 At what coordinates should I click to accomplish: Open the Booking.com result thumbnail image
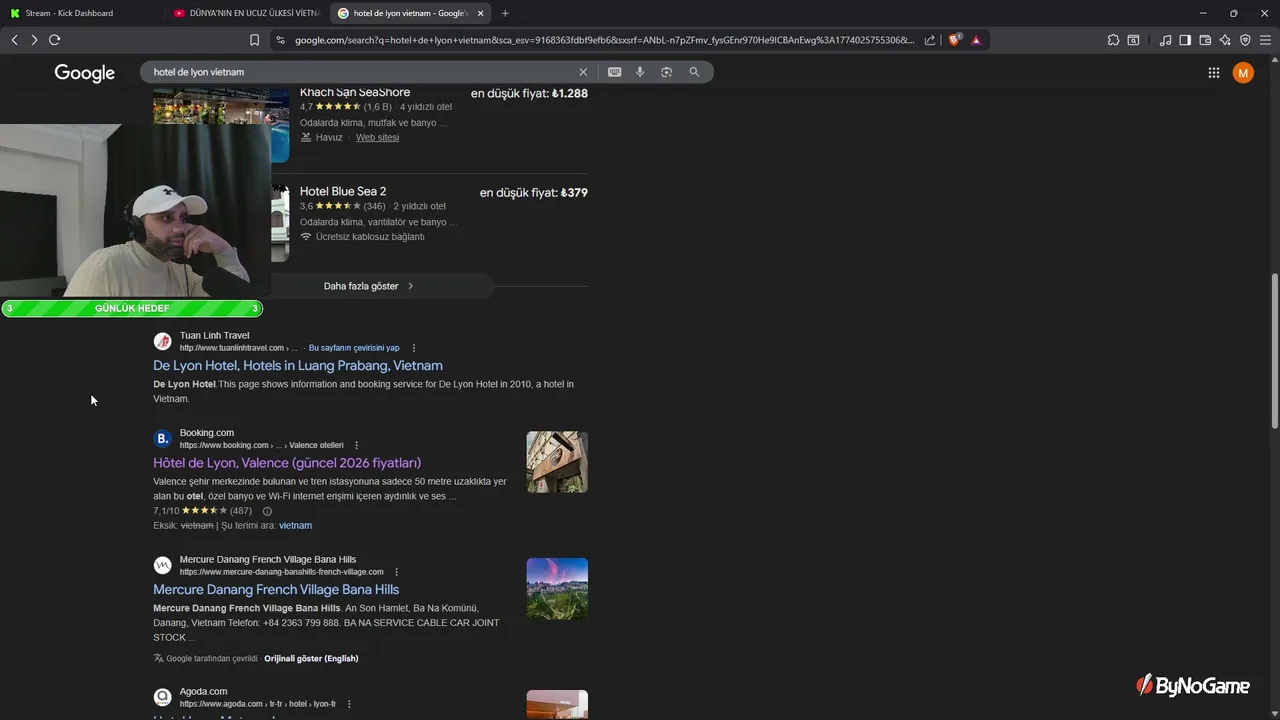[x=557, y=462]
